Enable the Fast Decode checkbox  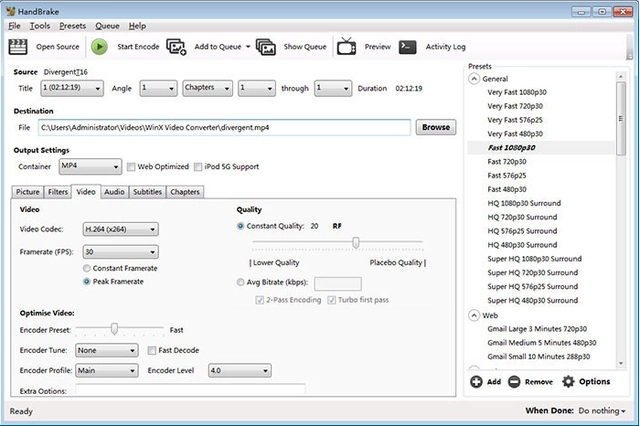(152, 350)
